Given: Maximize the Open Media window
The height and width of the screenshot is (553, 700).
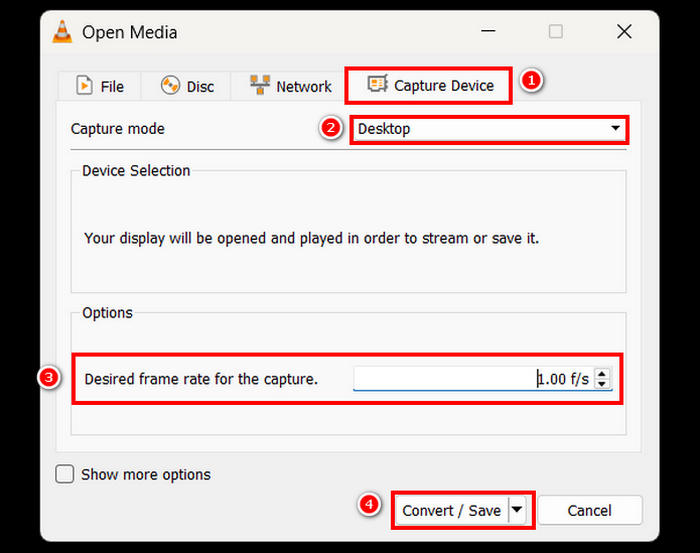Looking at the screenshot, I should (556, 32).
